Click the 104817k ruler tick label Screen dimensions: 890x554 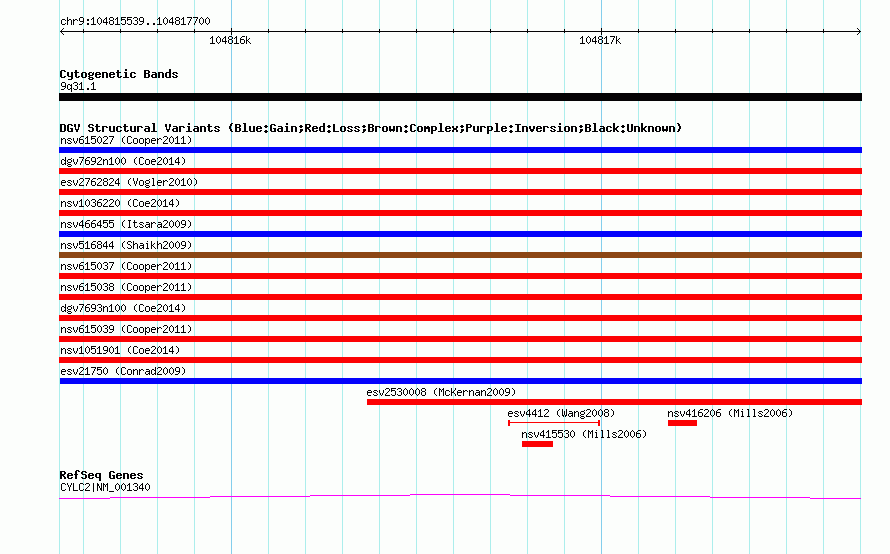coord(600,40)
